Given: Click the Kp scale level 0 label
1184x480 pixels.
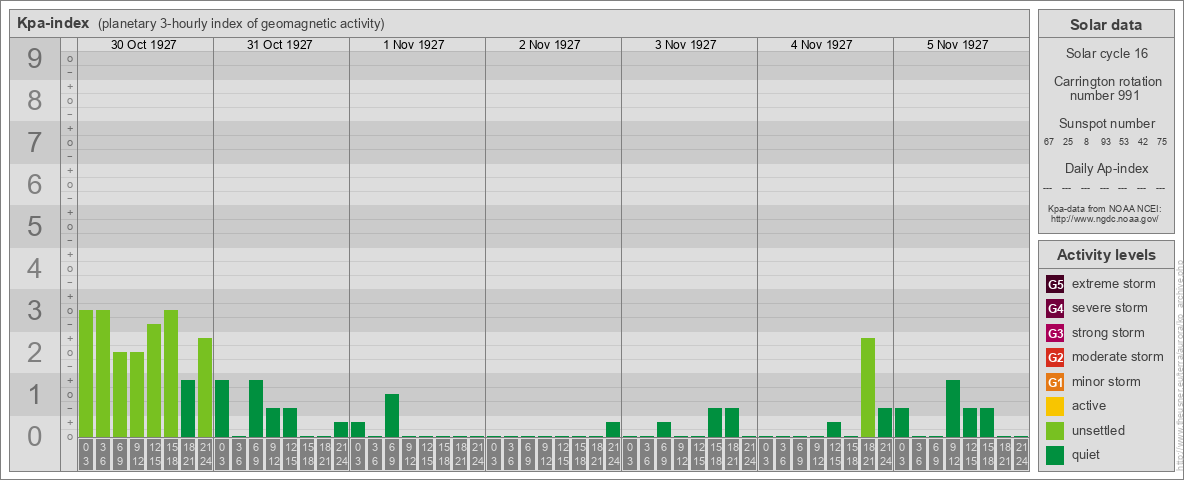Looking at the screenshot, I should (x=34, y=436).
